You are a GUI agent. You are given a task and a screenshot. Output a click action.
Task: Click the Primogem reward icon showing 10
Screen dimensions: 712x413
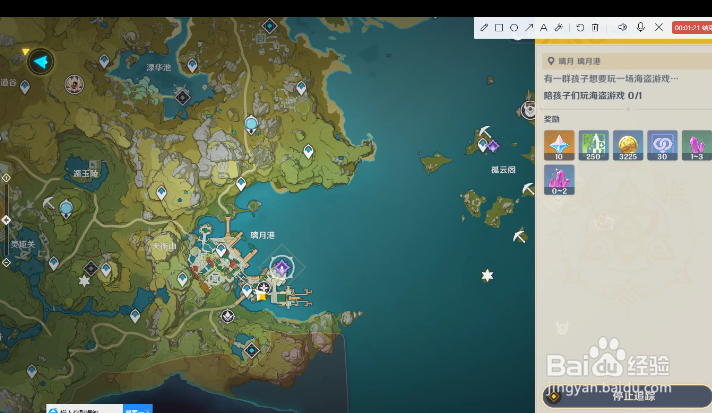(x=559, y=145)
